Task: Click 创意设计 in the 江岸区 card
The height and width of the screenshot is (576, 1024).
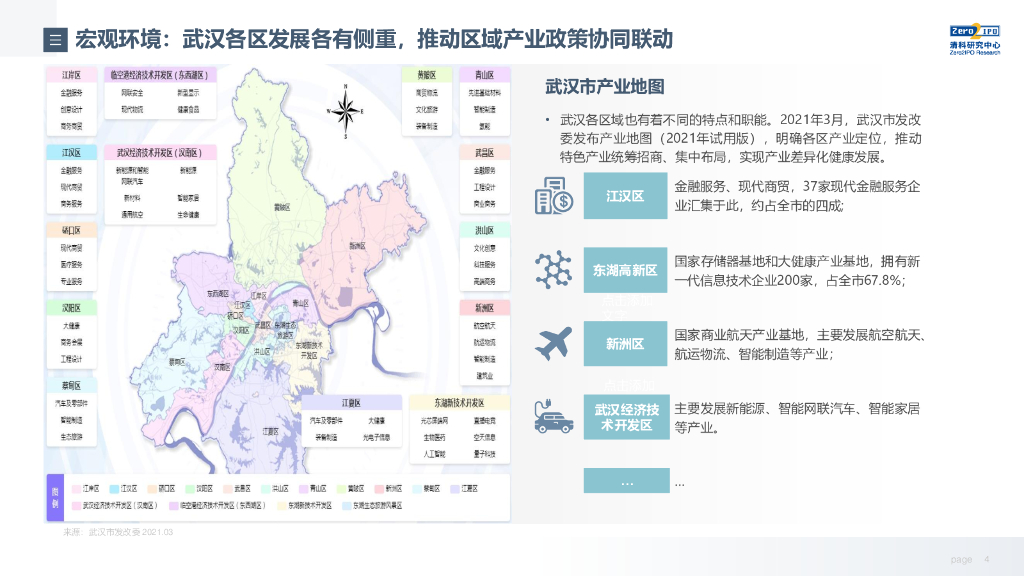Action: [71, 110]
